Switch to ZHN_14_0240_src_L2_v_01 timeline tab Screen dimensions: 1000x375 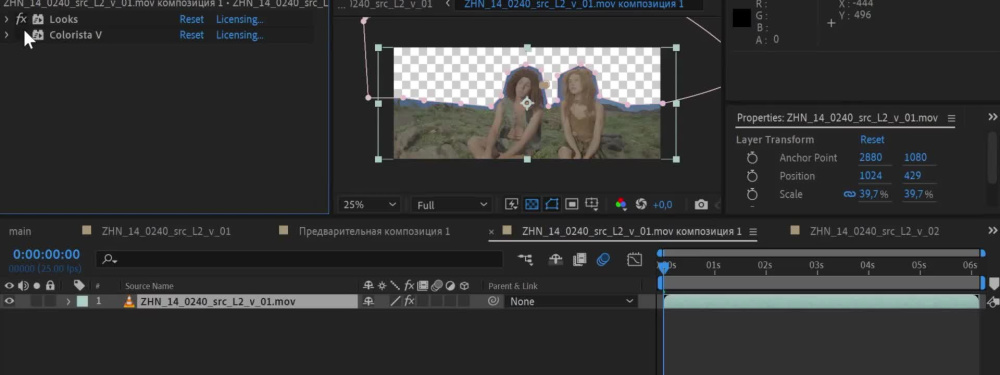(x=166, y=232)
